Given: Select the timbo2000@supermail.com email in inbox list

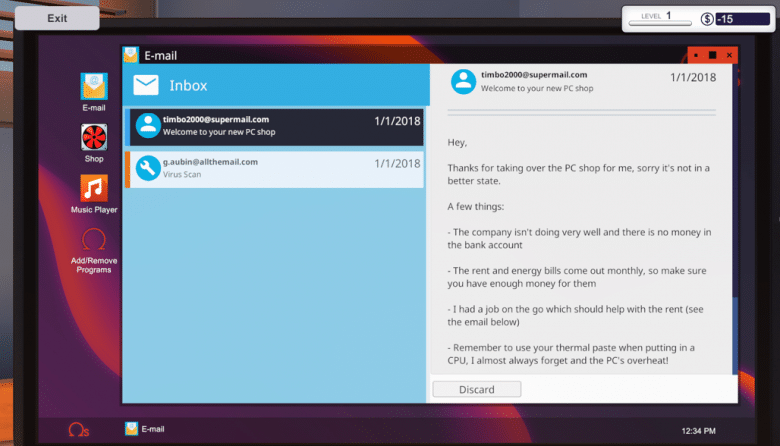Looking at the screenshot, I should (275, 127).
